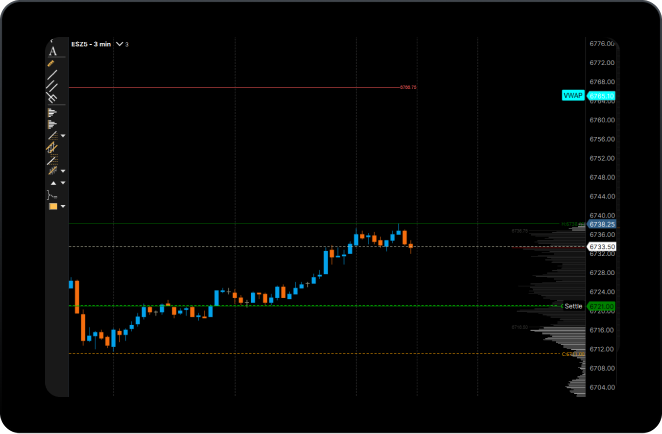Viewport: 662px width, 434px height.
Task: Select the text annotation tool
Action: pyautogui.click(x=53, y=51)
